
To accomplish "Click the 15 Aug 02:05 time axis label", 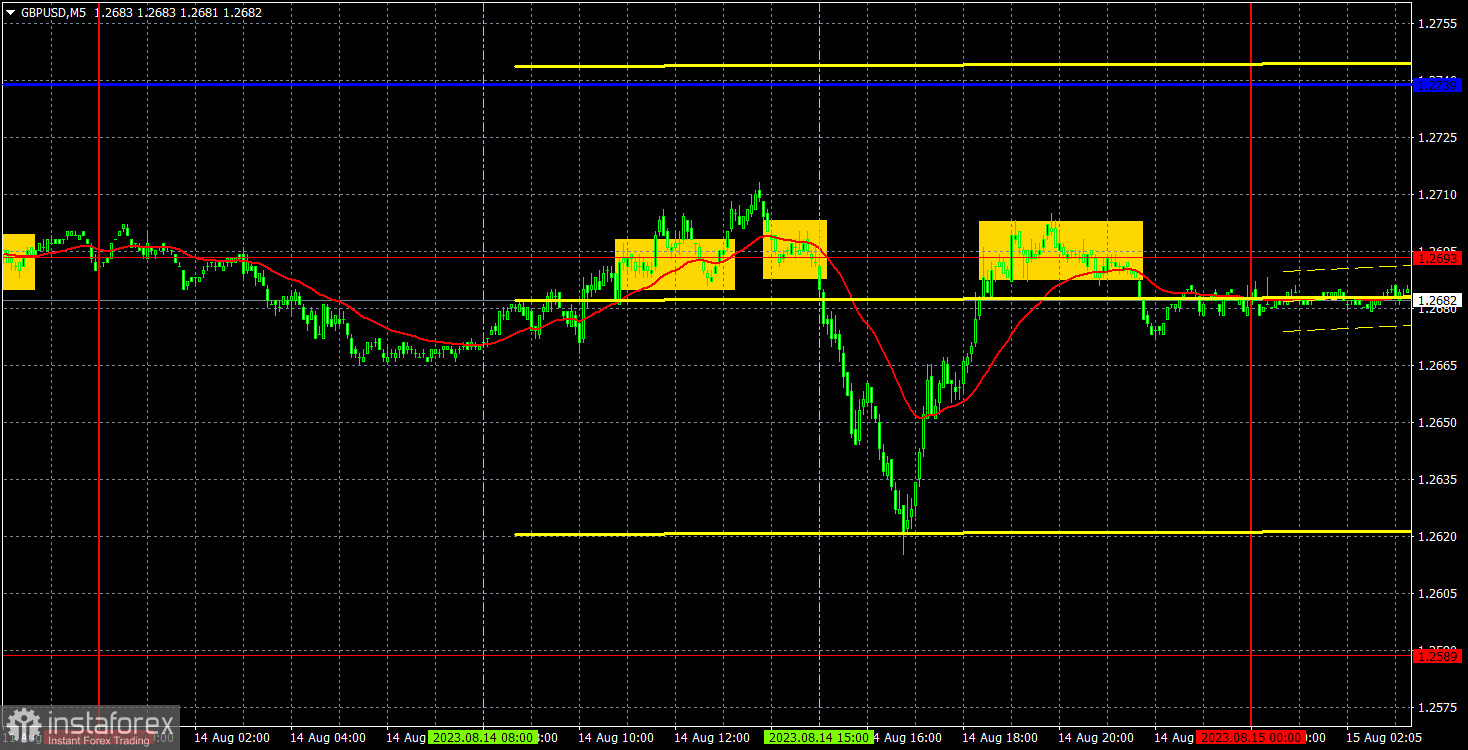I will pyautogui.click(x=1385, y=737).
